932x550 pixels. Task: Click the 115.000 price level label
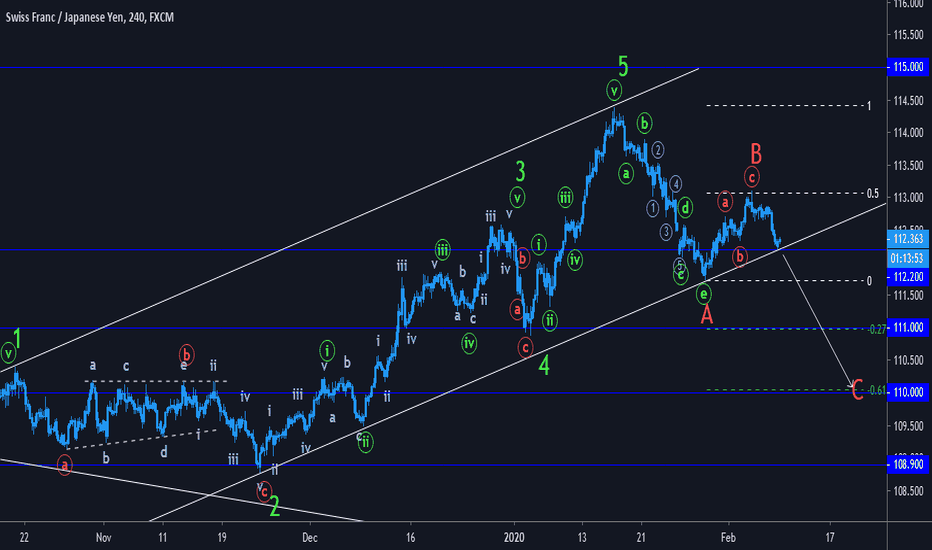tap(908, 67)
